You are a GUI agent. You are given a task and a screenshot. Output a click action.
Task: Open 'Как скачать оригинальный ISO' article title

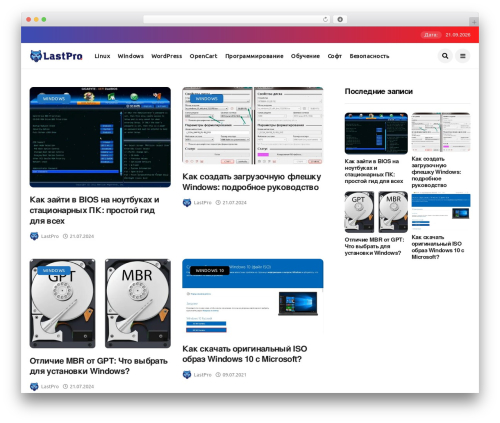pyautogui.click(x=245, y=354)
